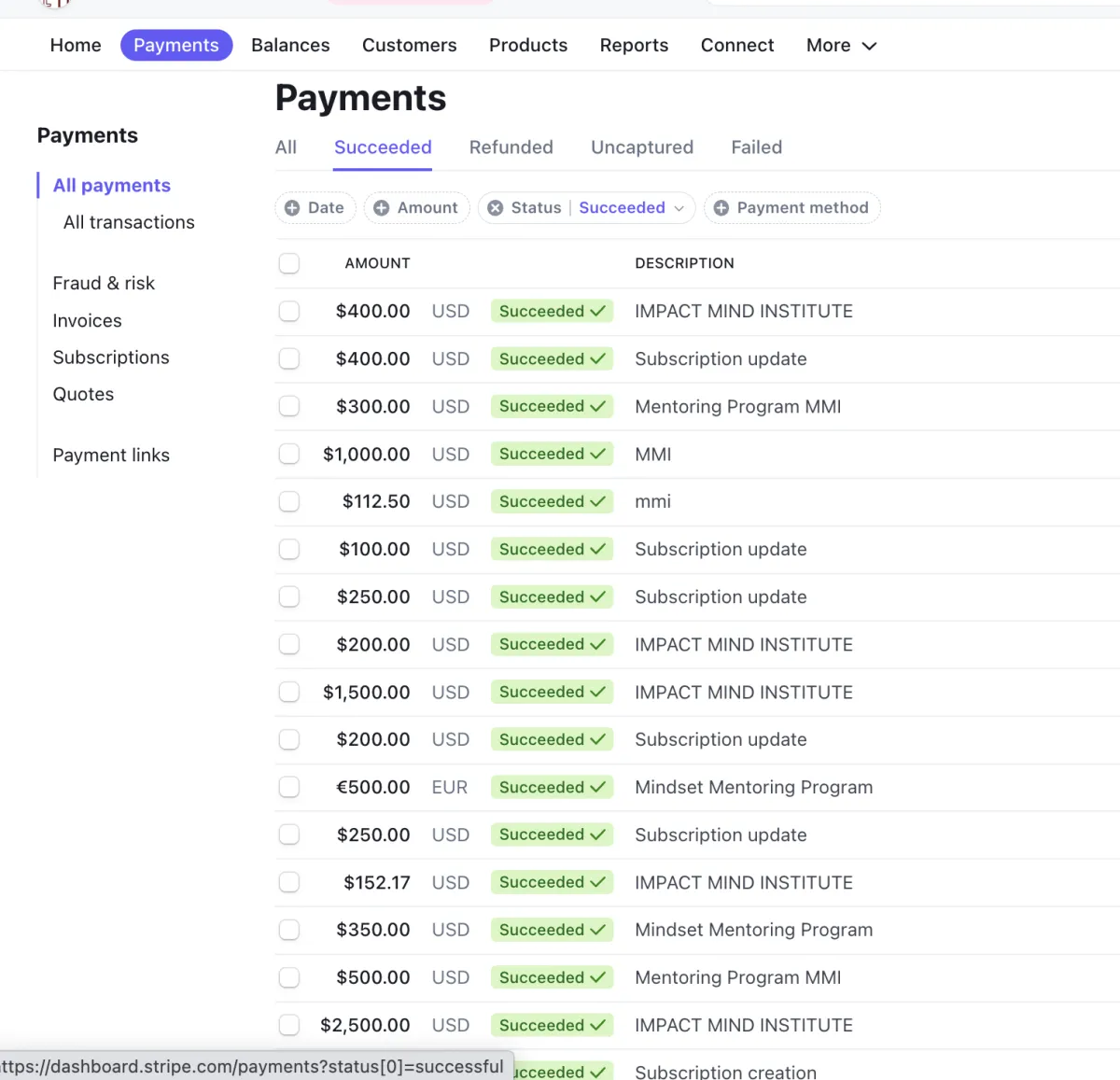The width and height of the screenshot is (1120, 1080).
Task: Check the $400.00 IMPACT MIND INSTITUTE row
Action: point(289,311)
